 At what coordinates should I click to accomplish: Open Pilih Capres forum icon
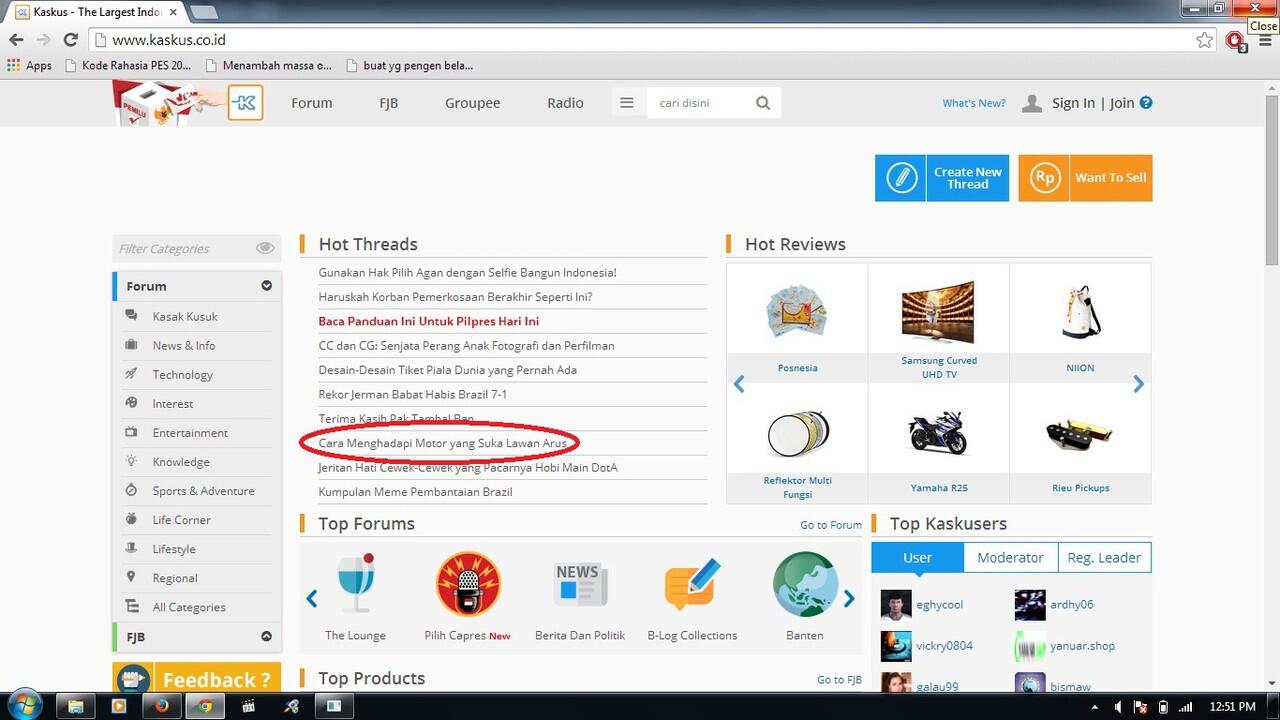pyautogui.click(x=468, y=584)
